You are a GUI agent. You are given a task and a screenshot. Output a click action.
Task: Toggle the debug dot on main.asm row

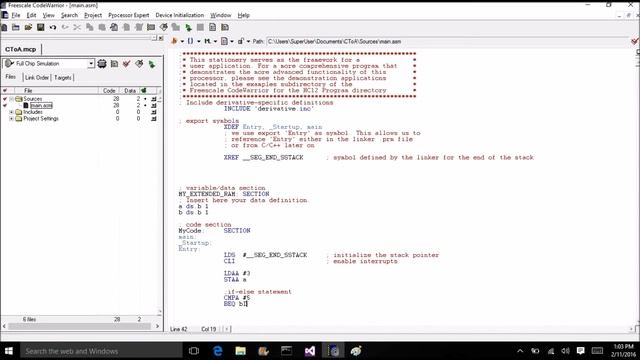pyautogui.click(x=145, y=105)
